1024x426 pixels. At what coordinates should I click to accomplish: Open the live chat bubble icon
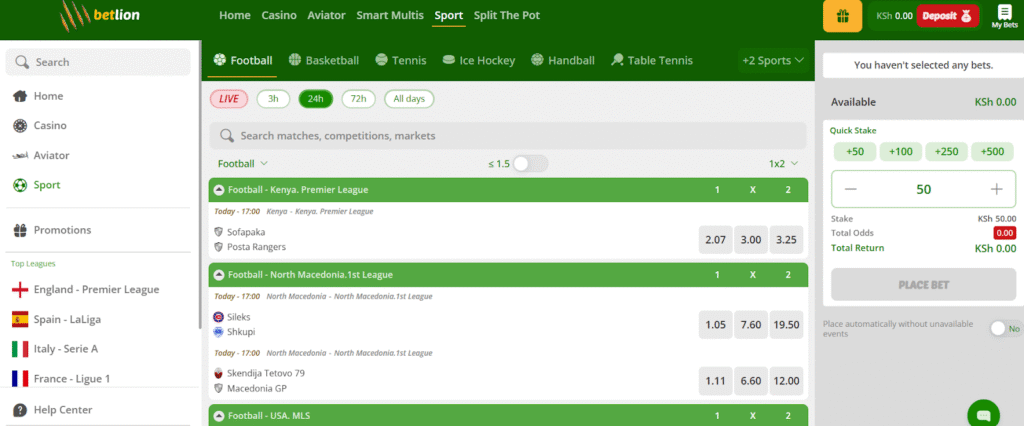click(x=983, y=412)
